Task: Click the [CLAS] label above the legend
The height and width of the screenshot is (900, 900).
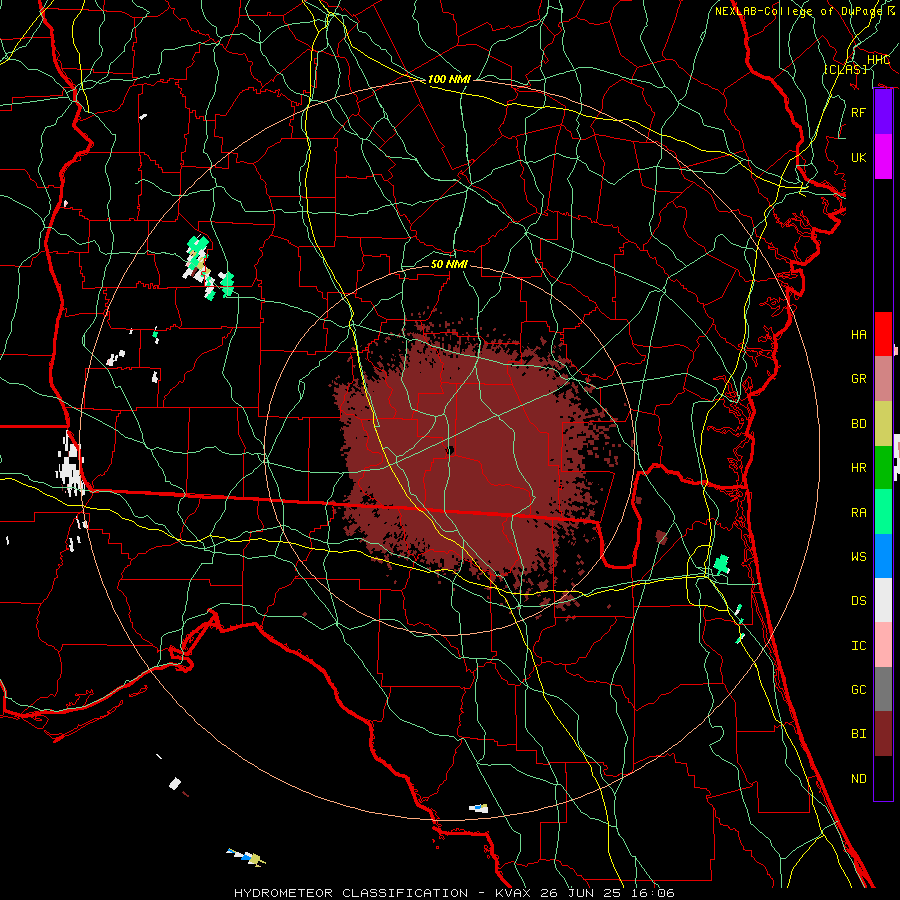Action: coord(845,69)
